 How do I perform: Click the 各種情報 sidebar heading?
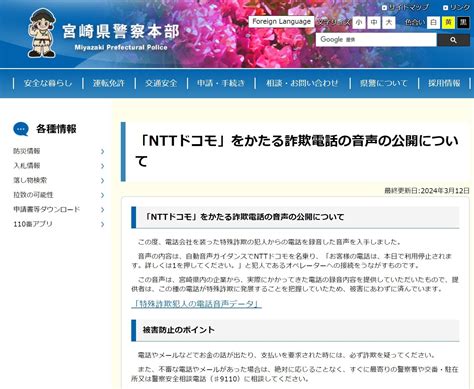coord(56,129)
